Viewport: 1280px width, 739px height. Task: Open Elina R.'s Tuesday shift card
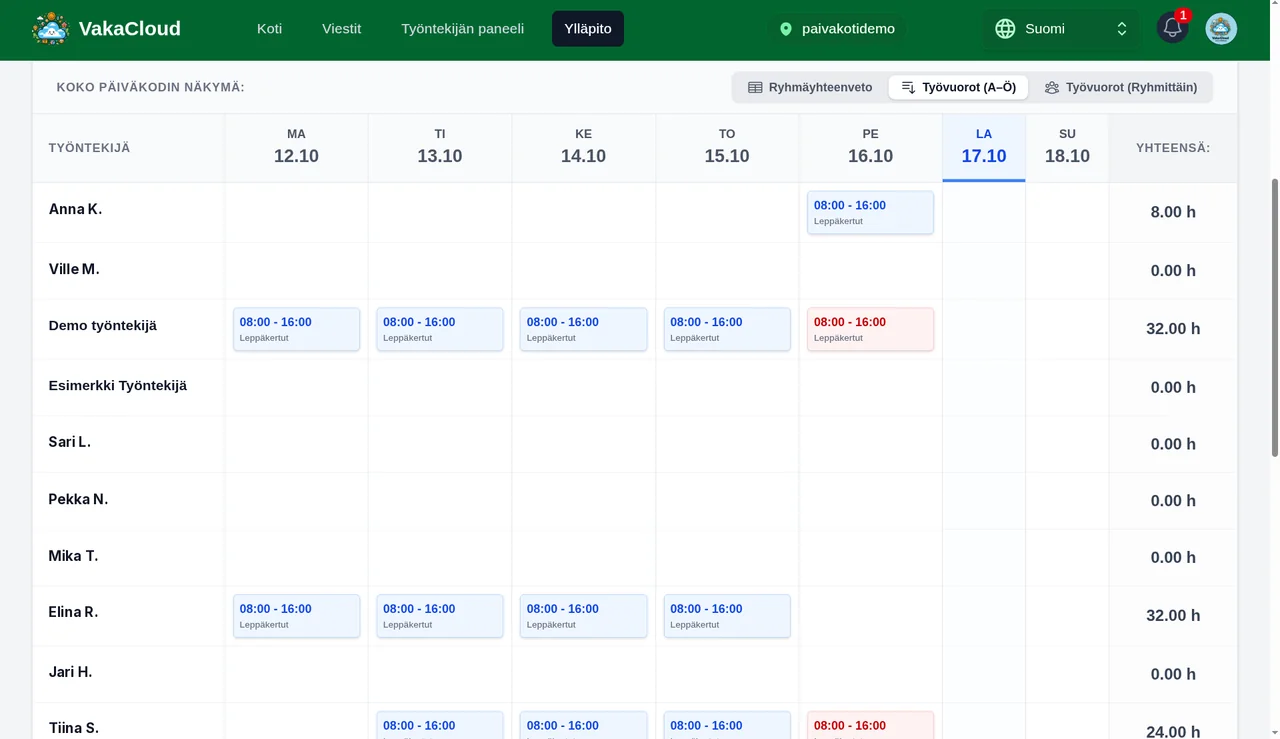tap(440, 616)
